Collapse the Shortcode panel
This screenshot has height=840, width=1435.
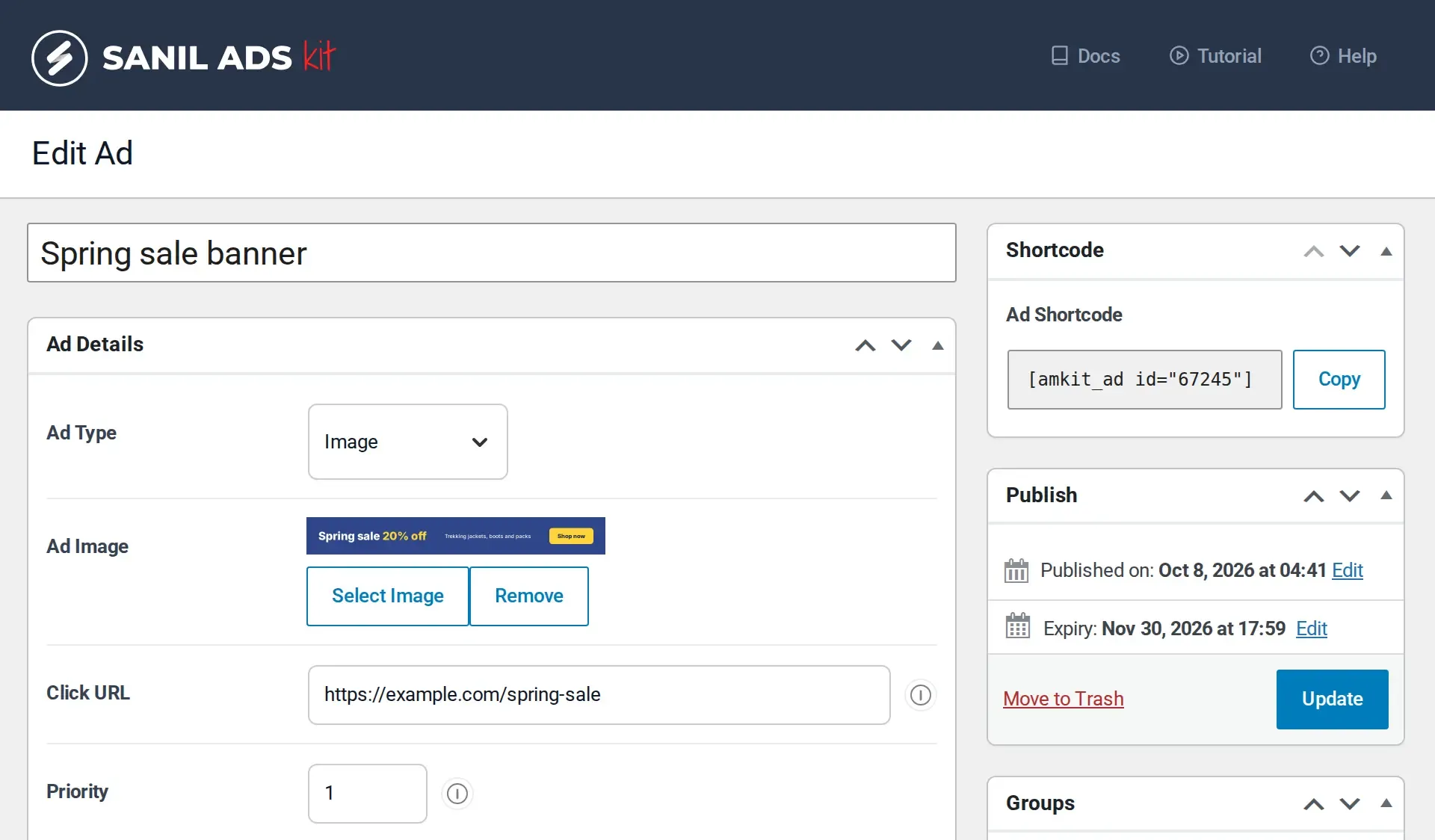click(x=1386, y=251)
